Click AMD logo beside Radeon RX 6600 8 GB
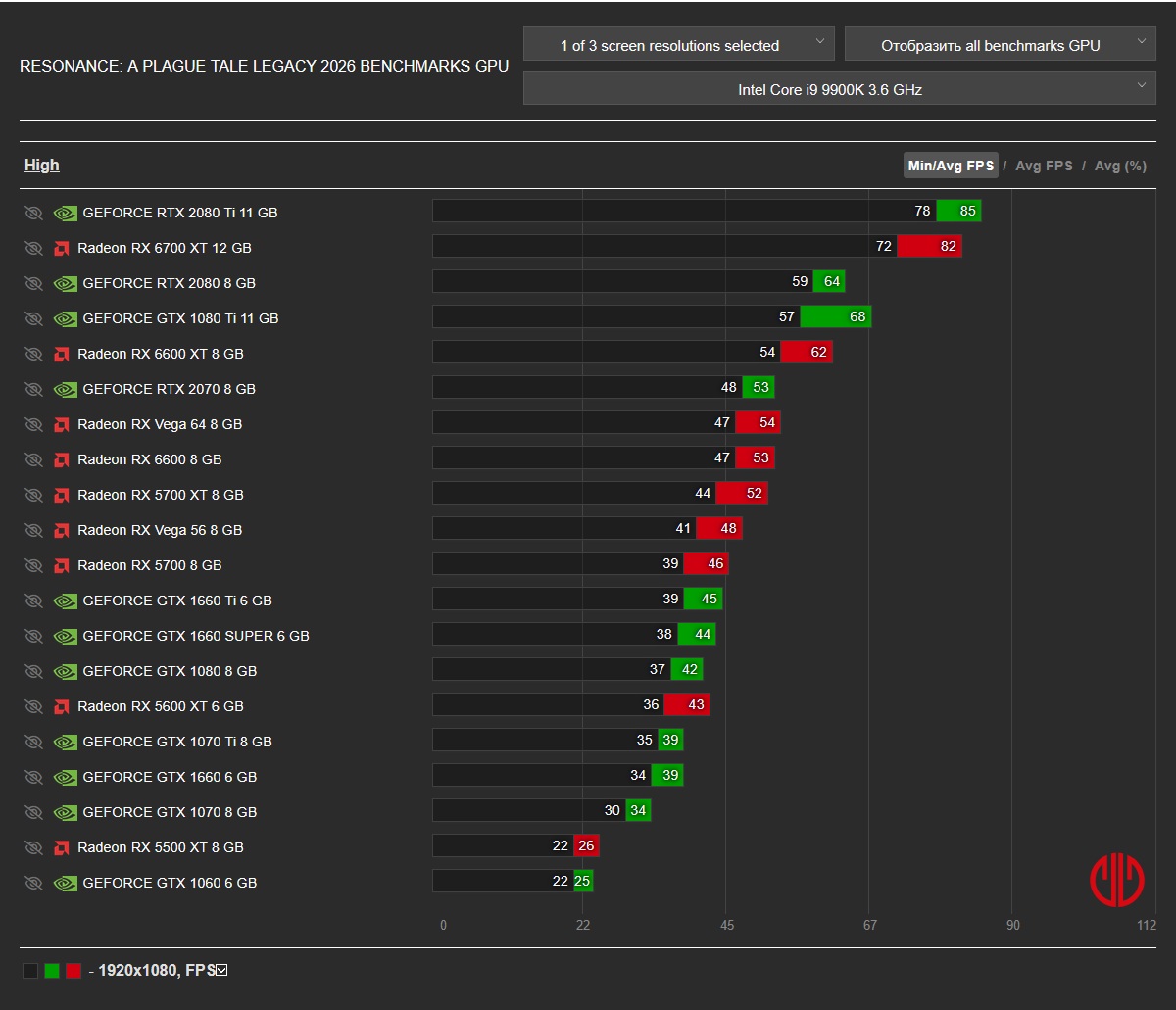Image resolution: width=1176 pixels, height=1010 pixels. tap(61, 459)
